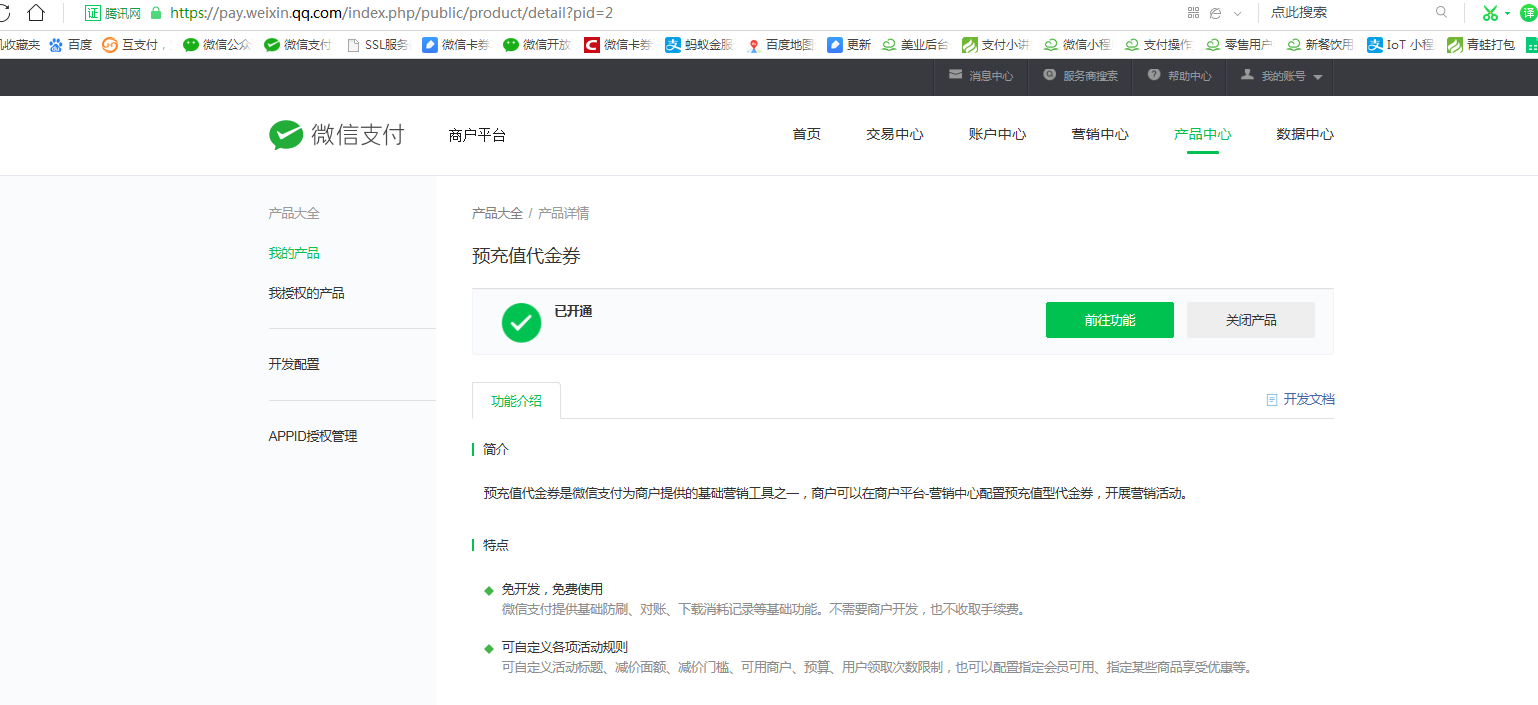Image resolution: width=1538 pixels, height=705 pixels.
Task: Open the 互支付 bookmark
Action: [x=134, y=45]
